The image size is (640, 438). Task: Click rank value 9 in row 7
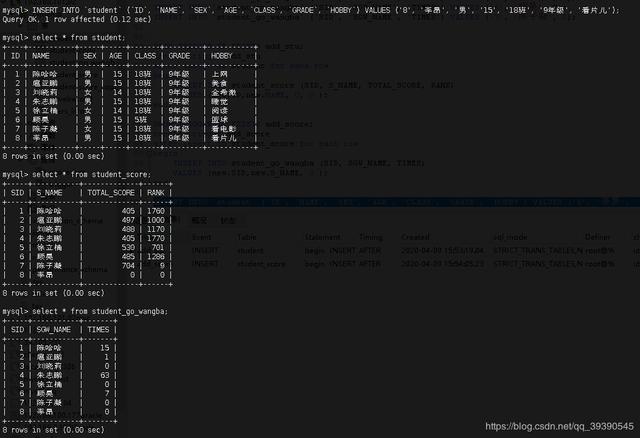click(x=162, y=266)
